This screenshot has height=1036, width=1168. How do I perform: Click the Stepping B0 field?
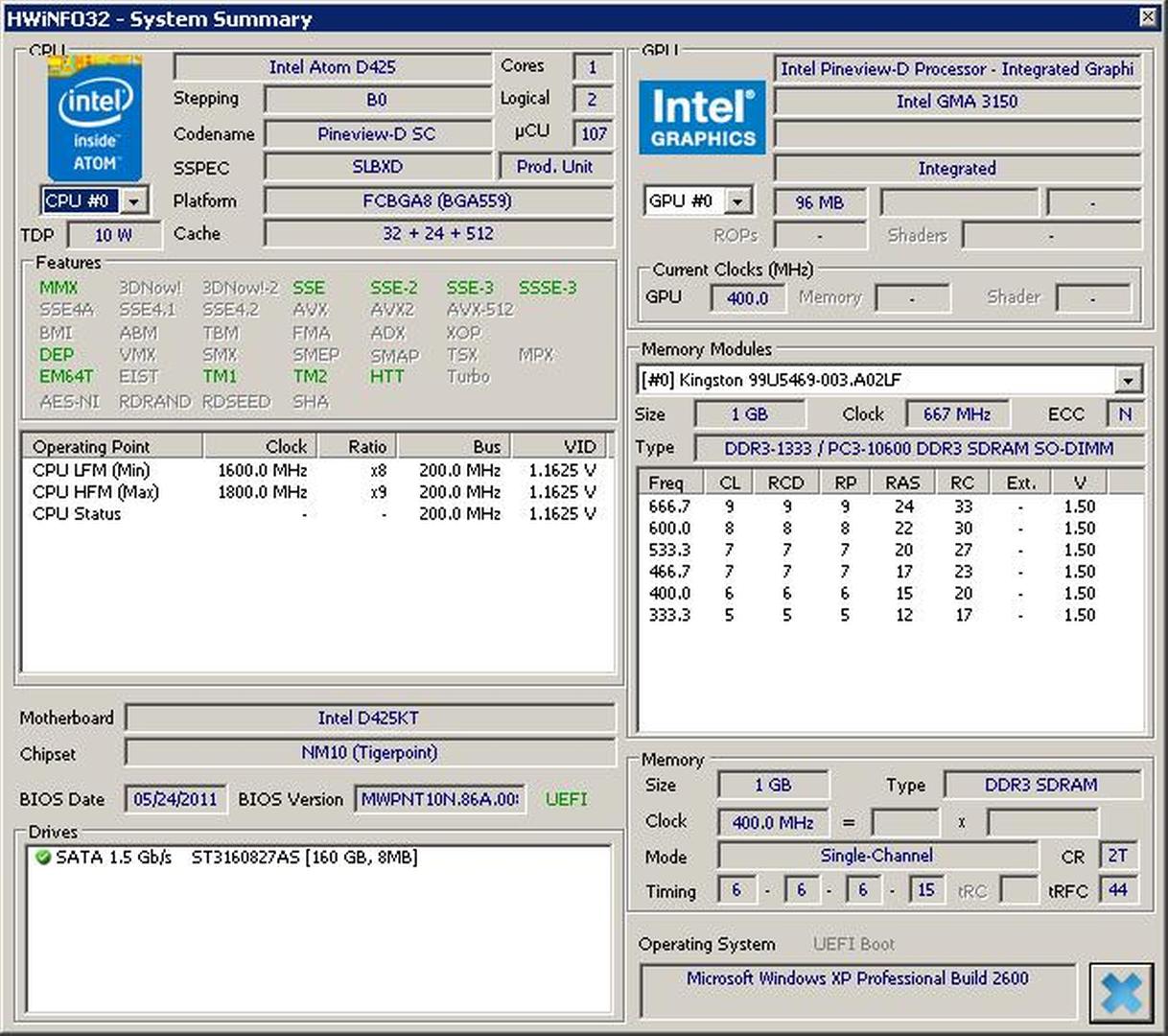pos(377,100)
